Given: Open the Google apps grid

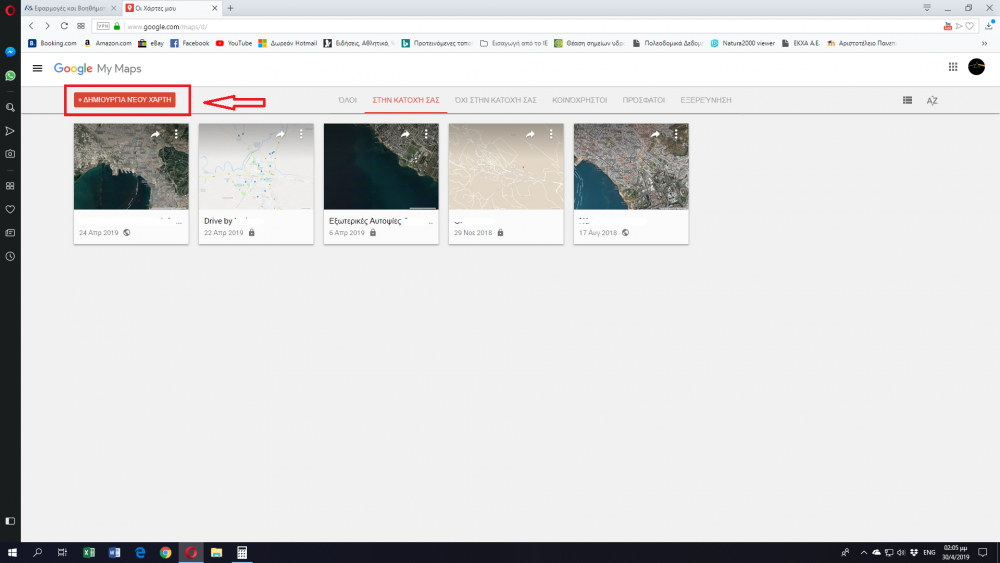Looking at the screenshot, I should point(952,67).
